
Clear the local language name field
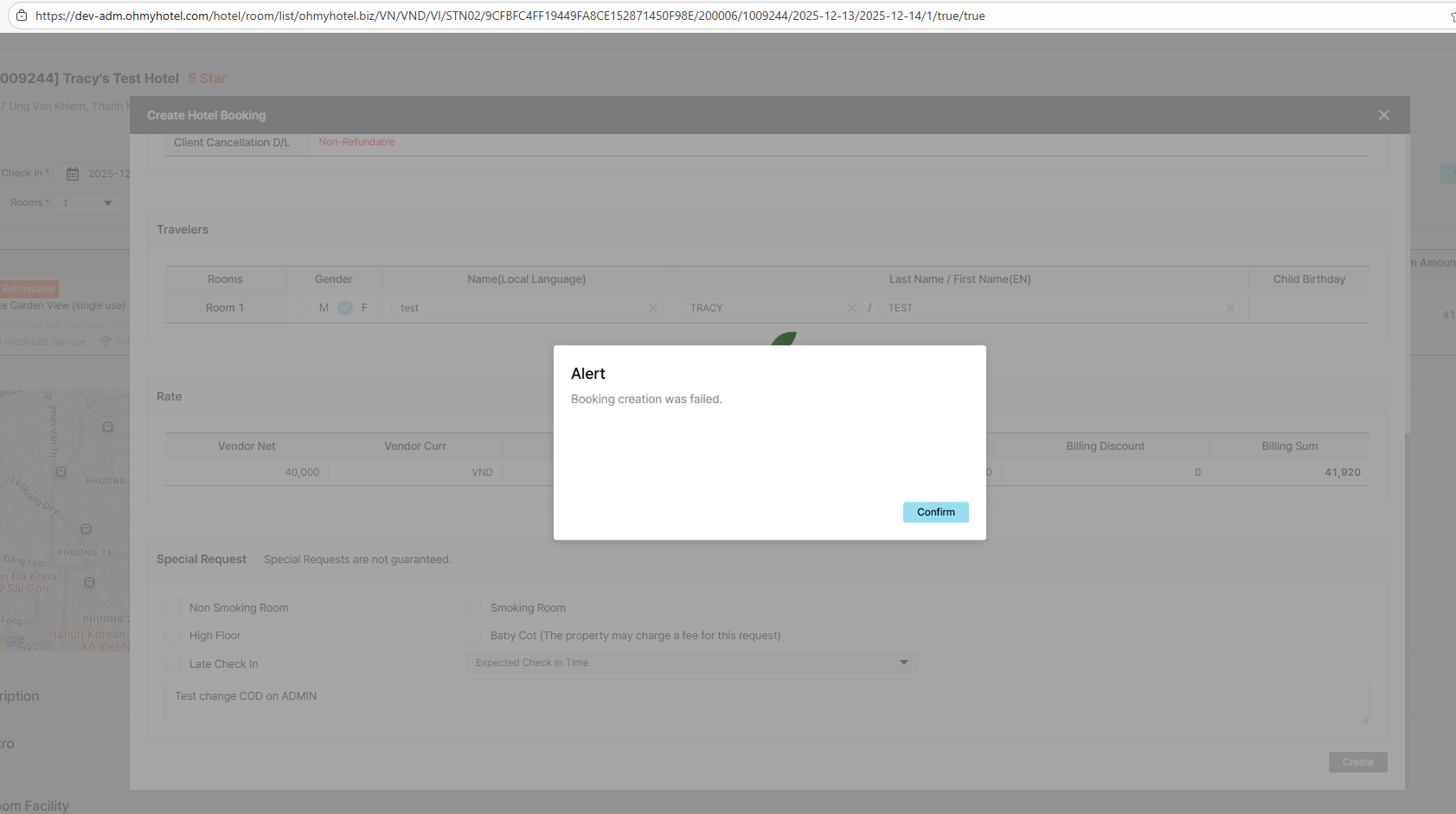(x=653, y=308)
